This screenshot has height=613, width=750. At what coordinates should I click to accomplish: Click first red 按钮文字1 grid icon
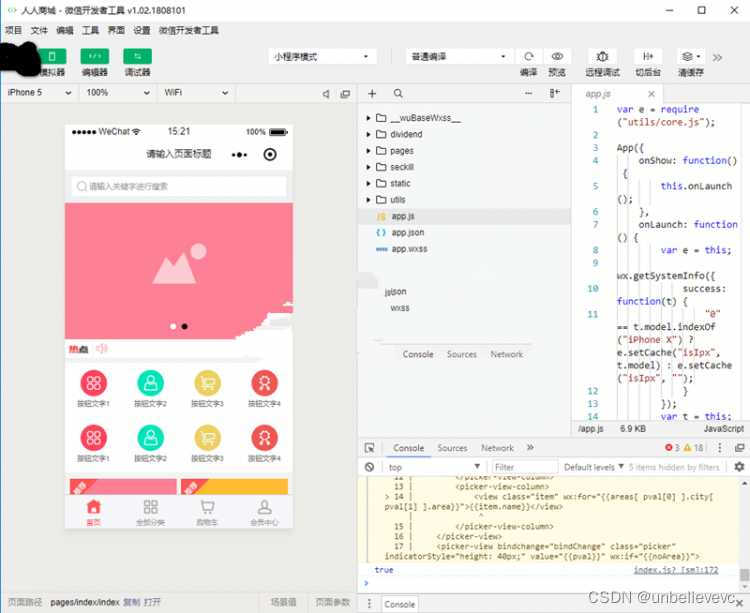pyautogui.click(x=94, y=383)
